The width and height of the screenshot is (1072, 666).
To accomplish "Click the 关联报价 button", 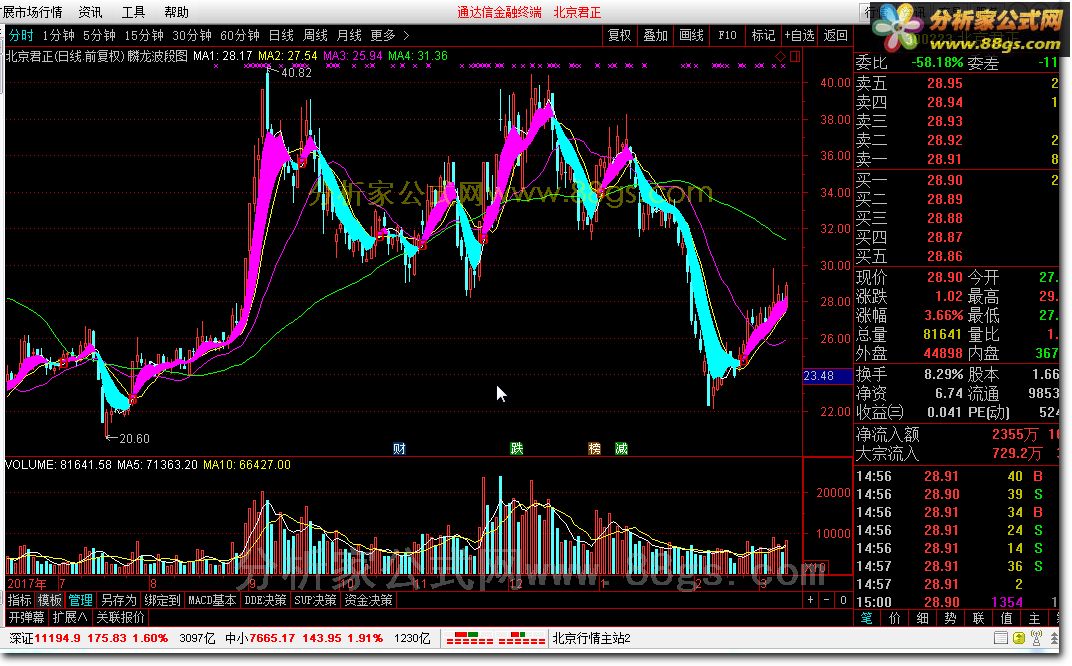I will click(120, 617).
